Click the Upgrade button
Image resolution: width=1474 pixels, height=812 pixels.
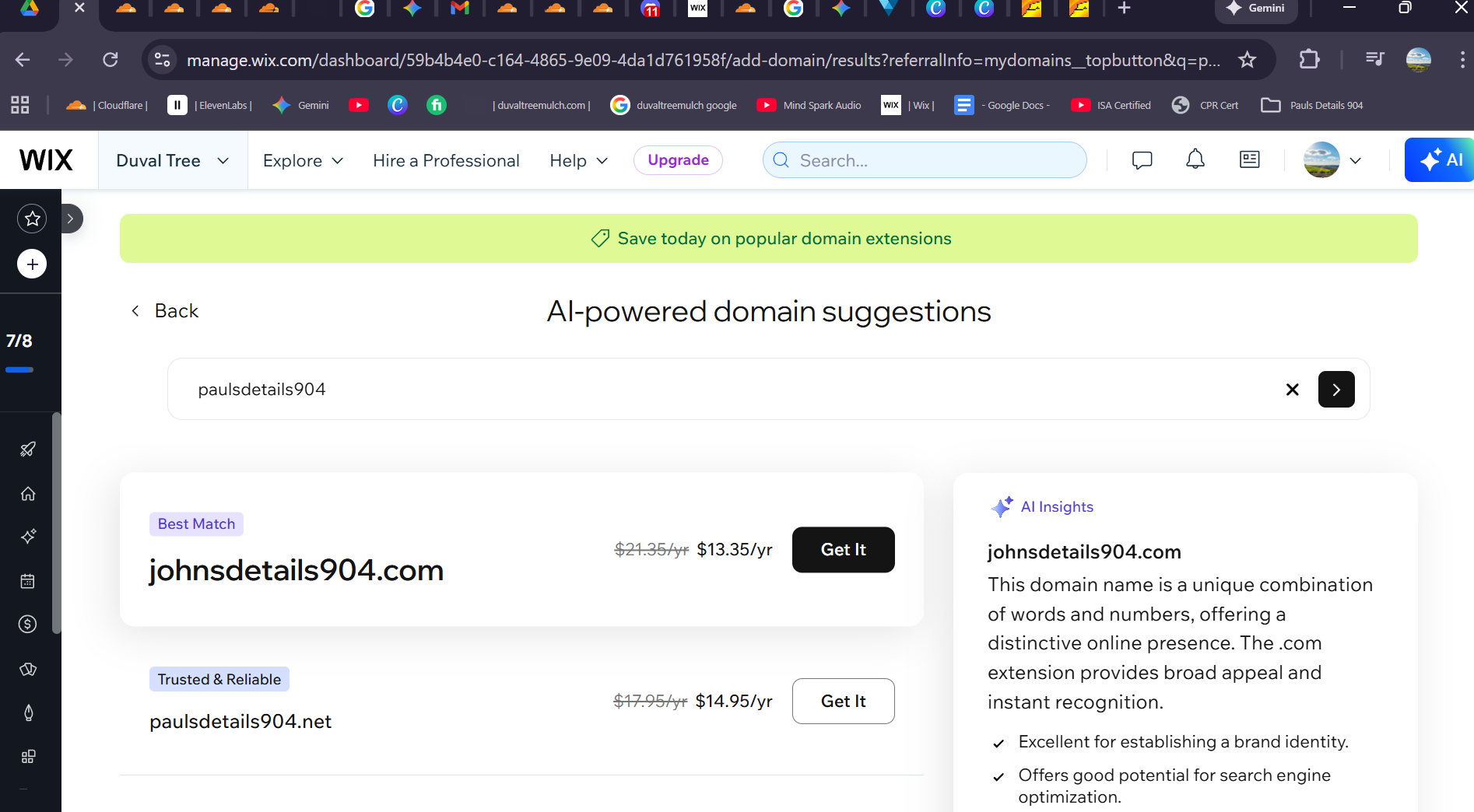(x=678, y=160)
